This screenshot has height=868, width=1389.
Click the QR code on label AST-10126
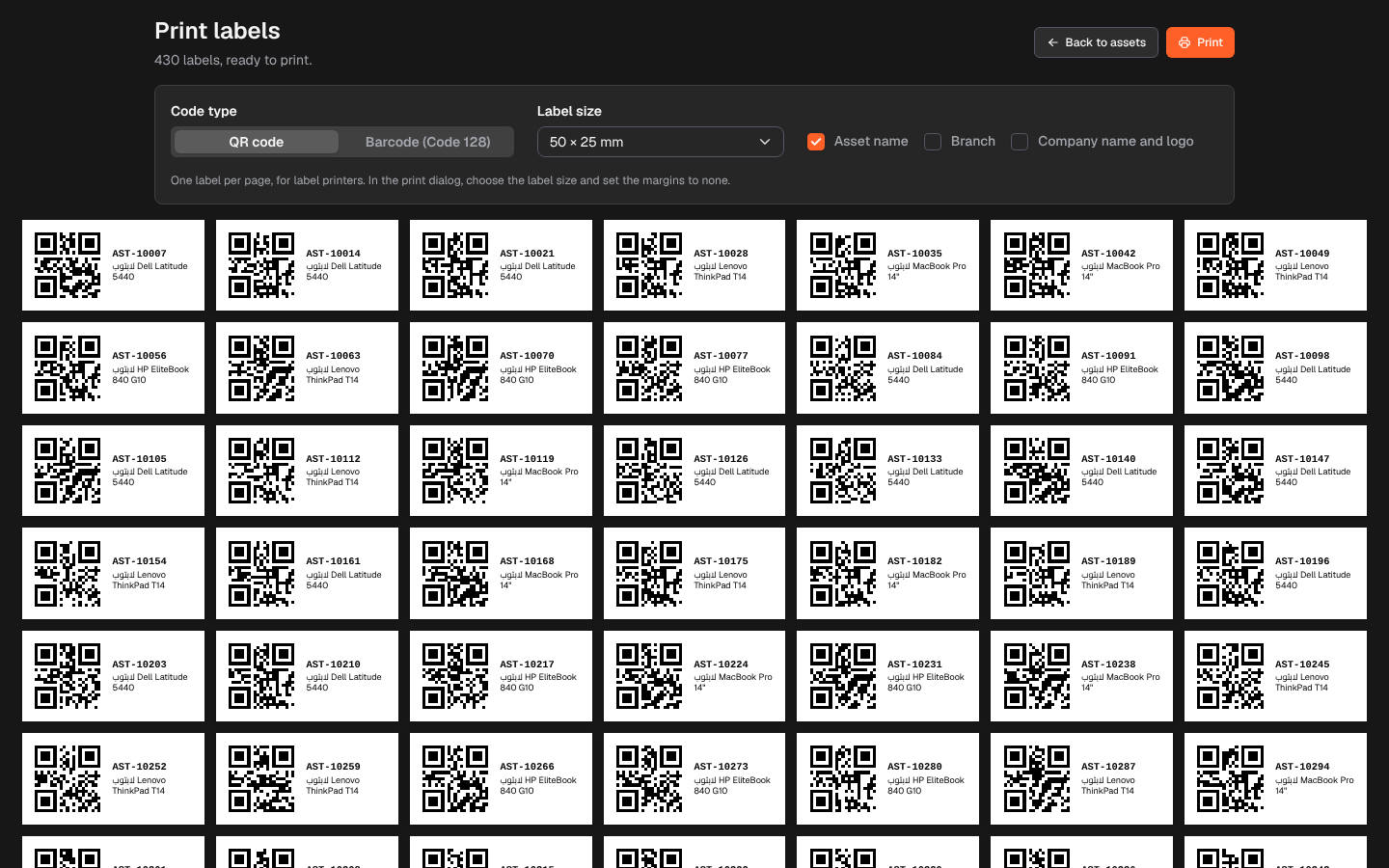[x=649, y=471]
